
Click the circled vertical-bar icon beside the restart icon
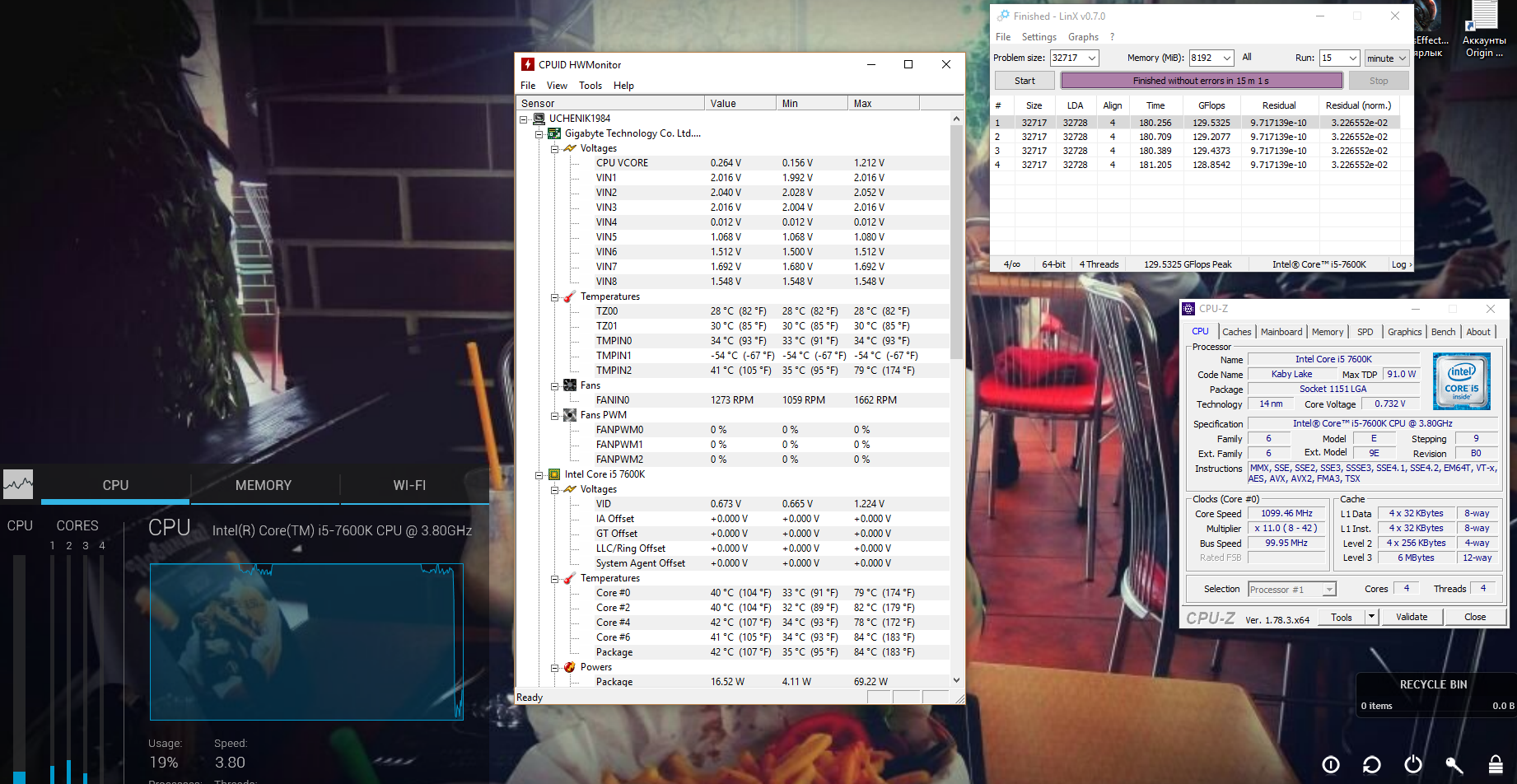click(1331, 765)
